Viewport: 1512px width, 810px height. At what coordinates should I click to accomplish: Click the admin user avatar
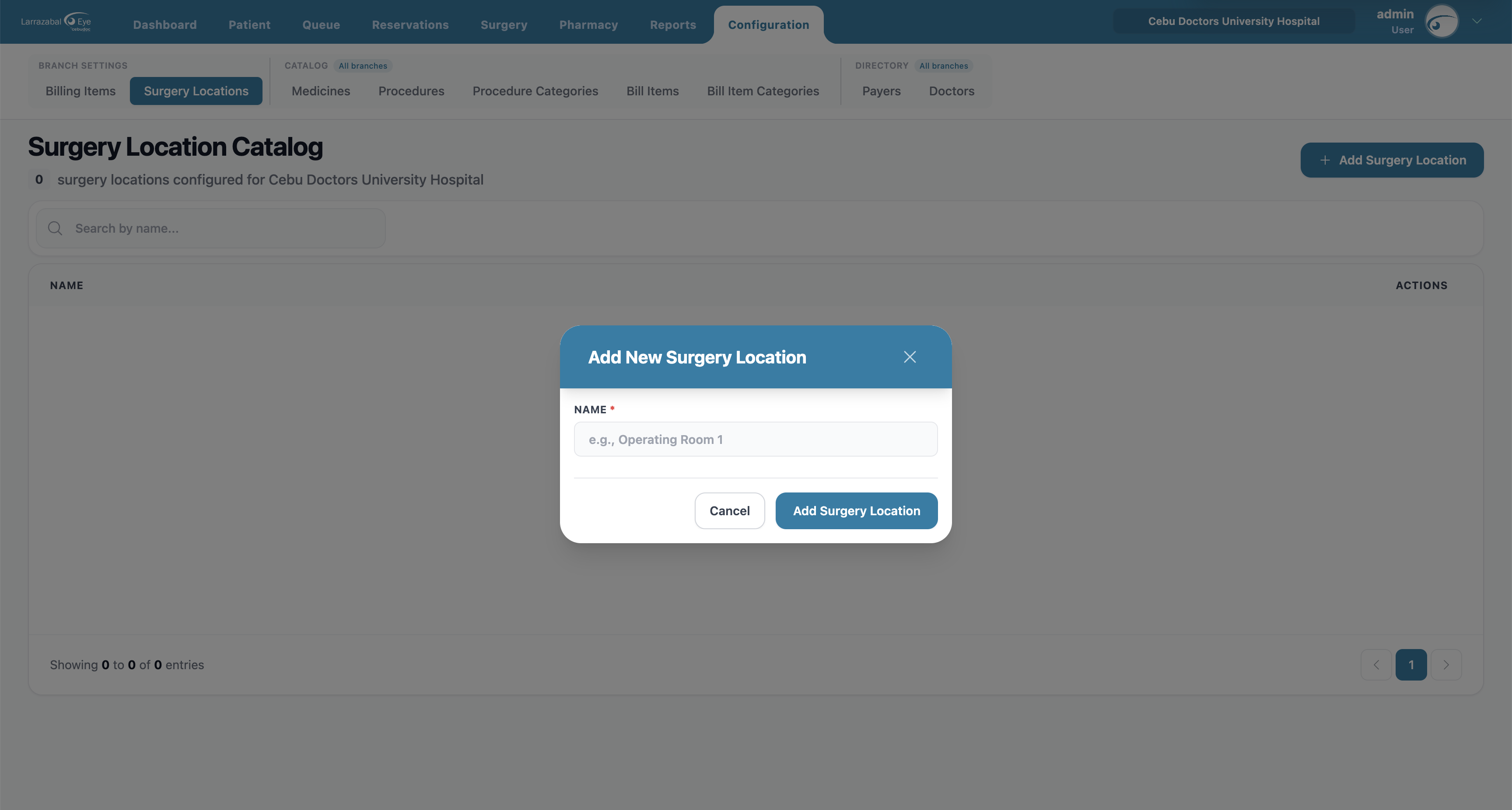(x=1442, y=22)
